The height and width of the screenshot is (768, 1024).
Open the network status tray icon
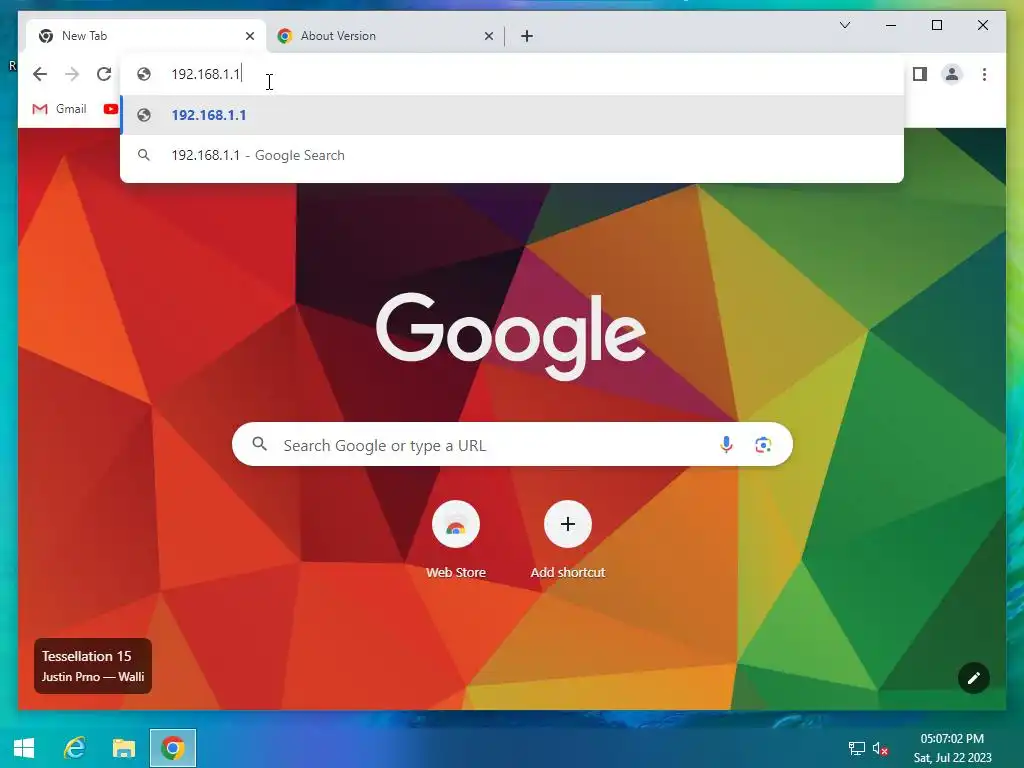tap(856, 748)
